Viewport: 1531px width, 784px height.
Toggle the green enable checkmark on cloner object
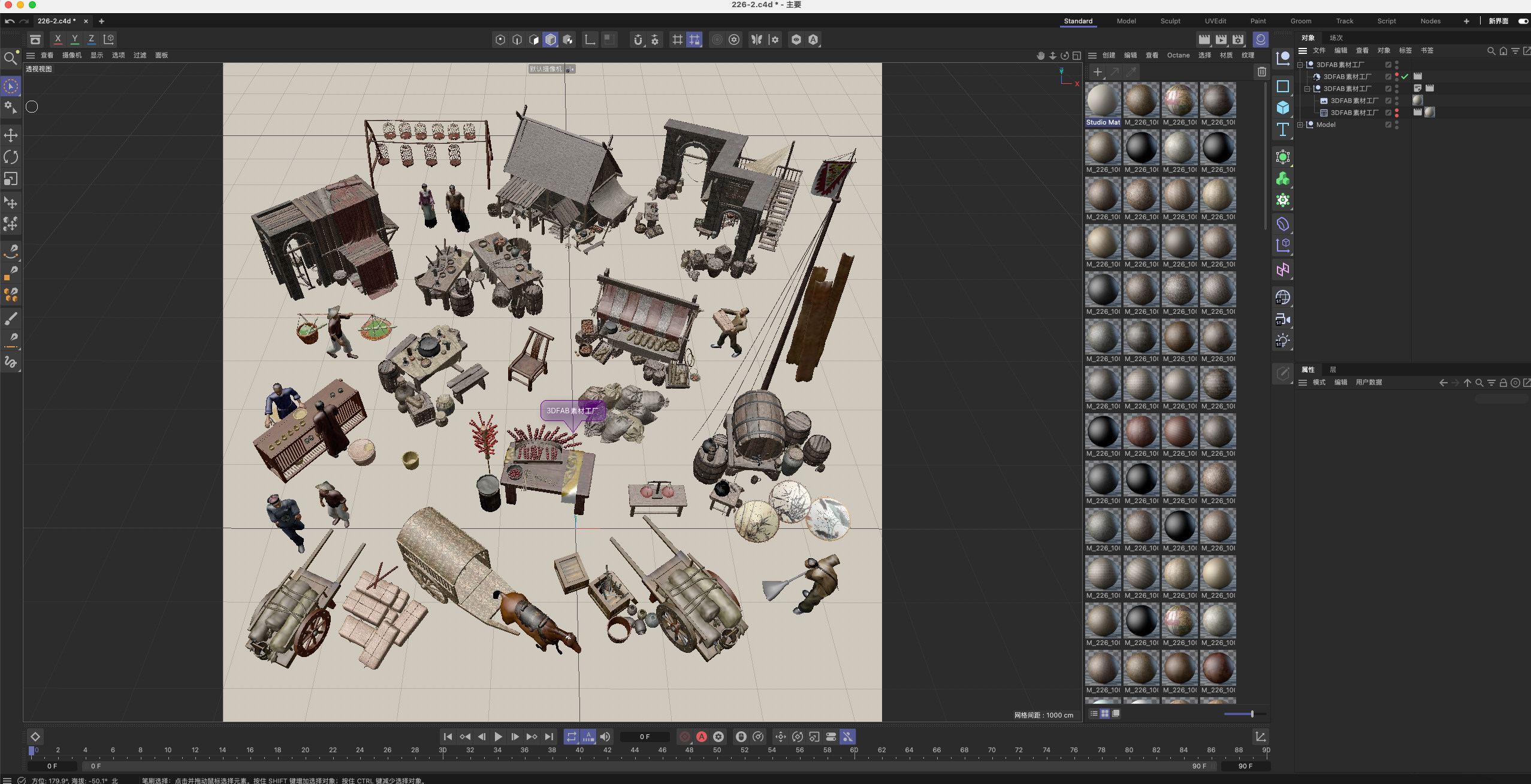point(1405,77)
